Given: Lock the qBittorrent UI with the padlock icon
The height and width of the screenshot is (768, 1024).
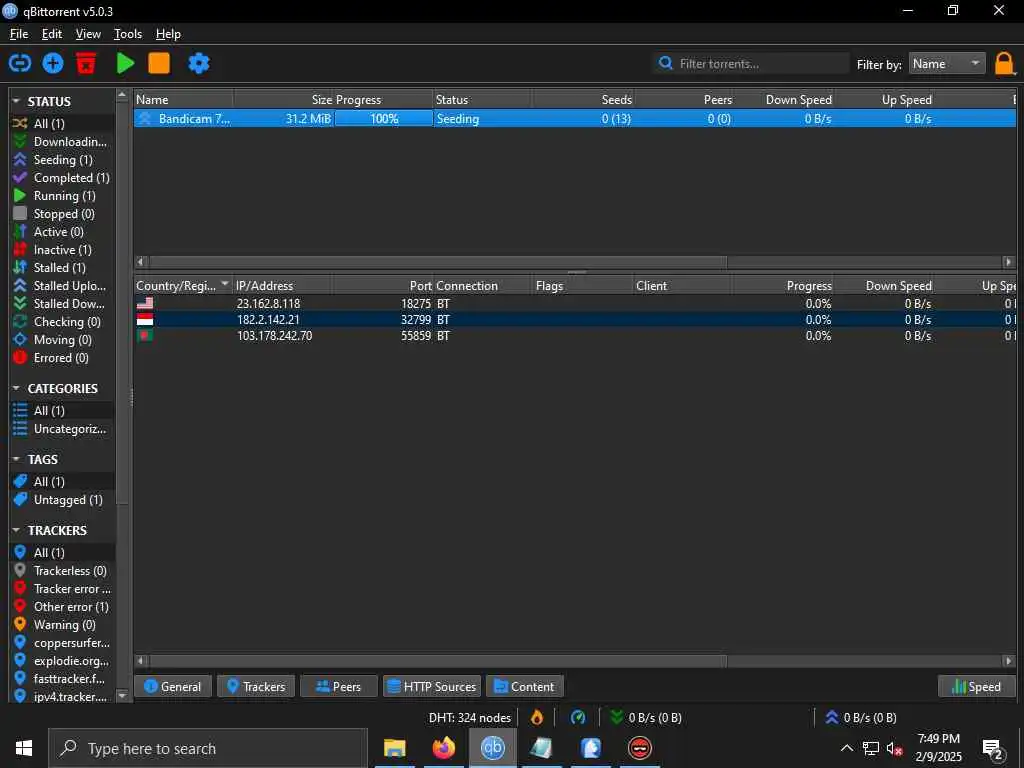Looking at the screenshot, I should coord(1004,64).
